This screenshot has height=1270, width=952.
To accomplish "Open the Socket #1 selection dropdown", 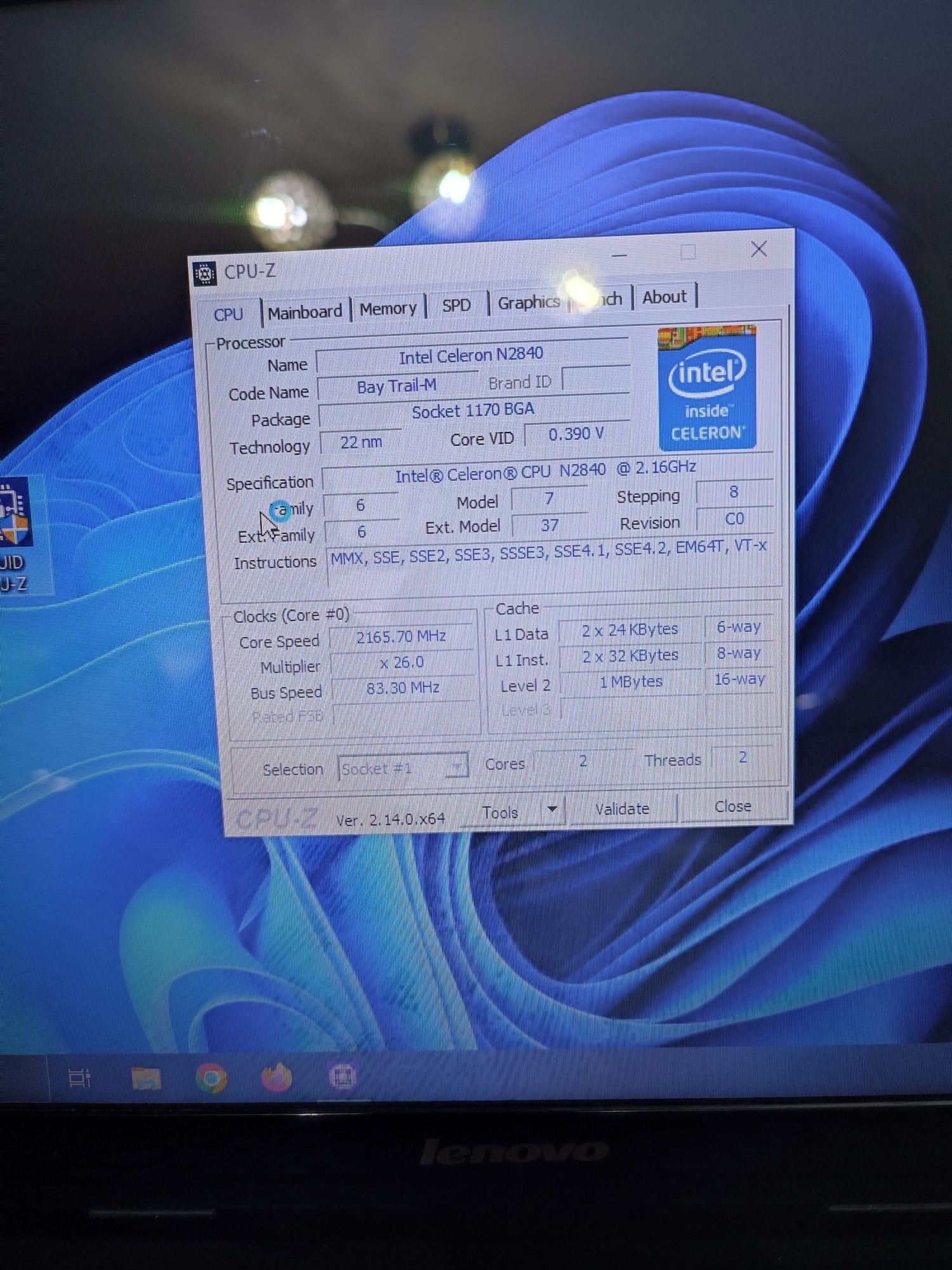I will [x=403, y=768].
